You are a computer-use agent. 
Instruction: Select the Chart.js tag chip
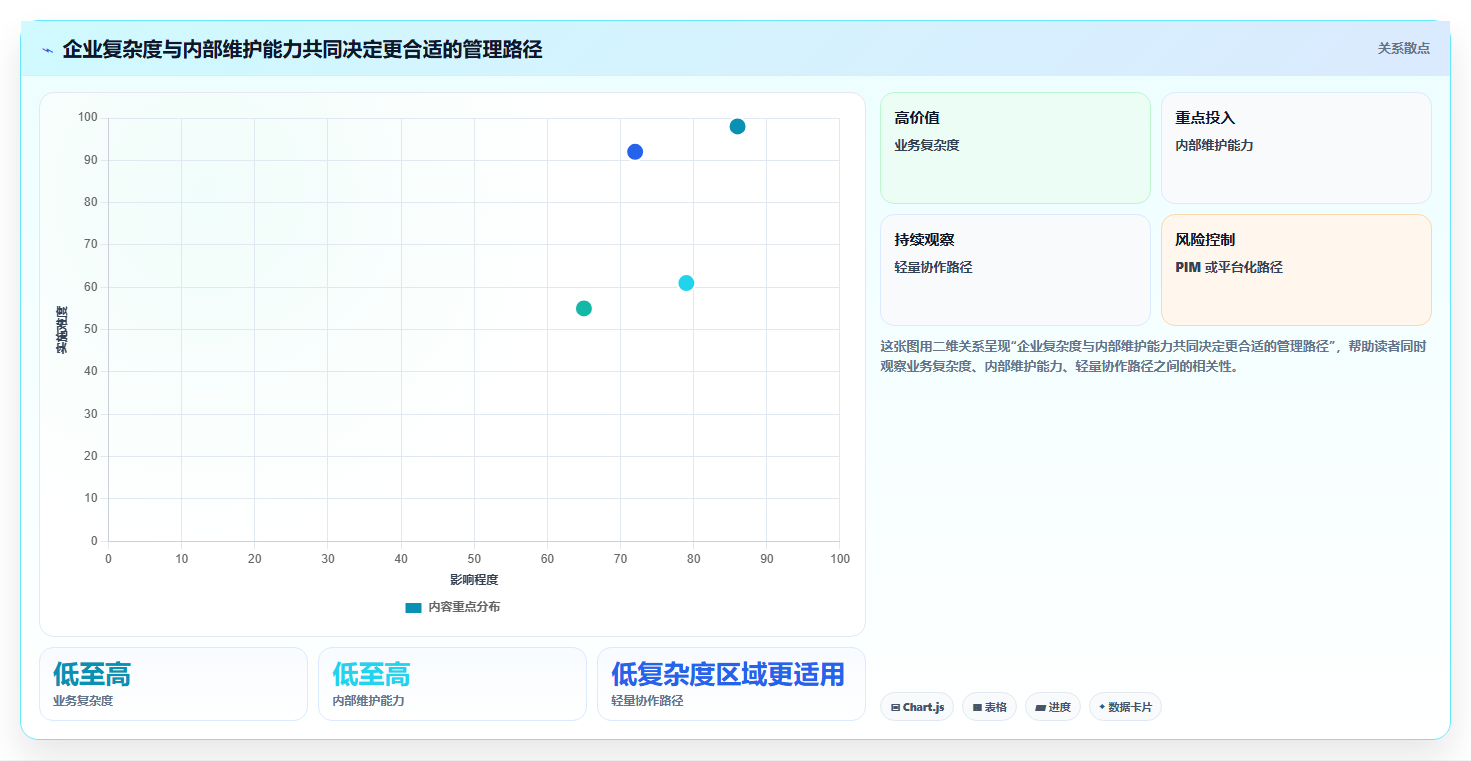[917, 707]
